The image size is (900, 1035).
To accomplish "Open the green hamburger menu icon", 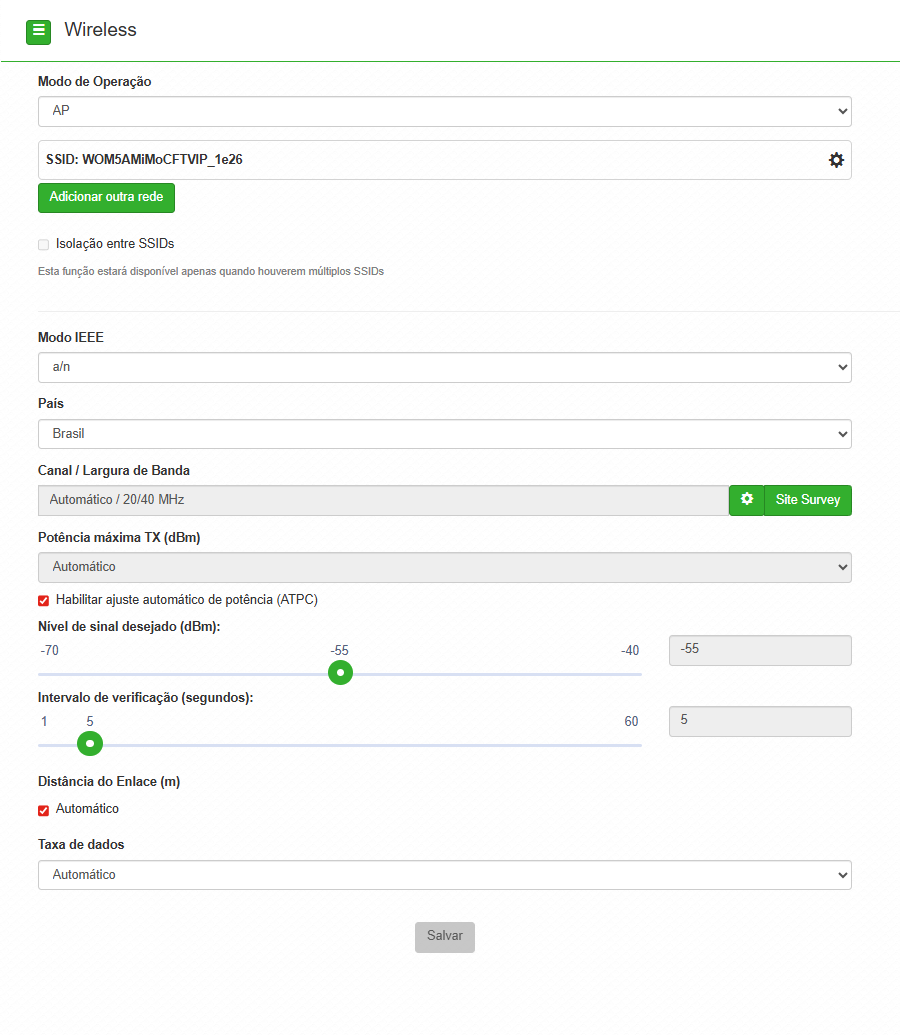I will click(38, 31).
